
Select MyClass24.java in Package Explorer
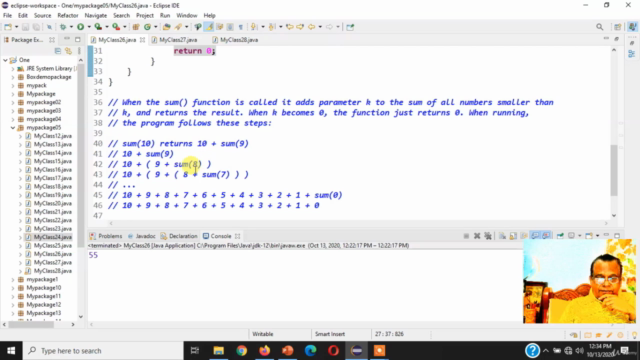pos(53,237)
